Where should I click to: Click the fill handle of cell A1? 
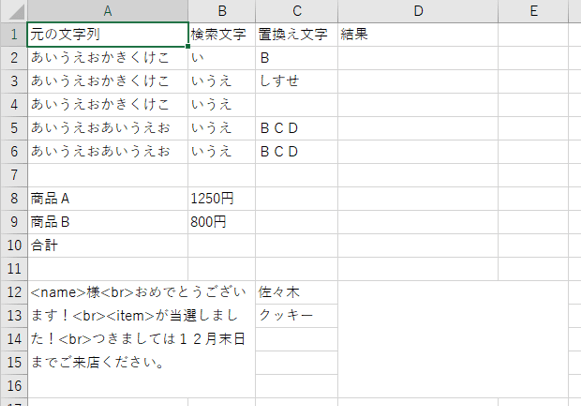[188, 46]
